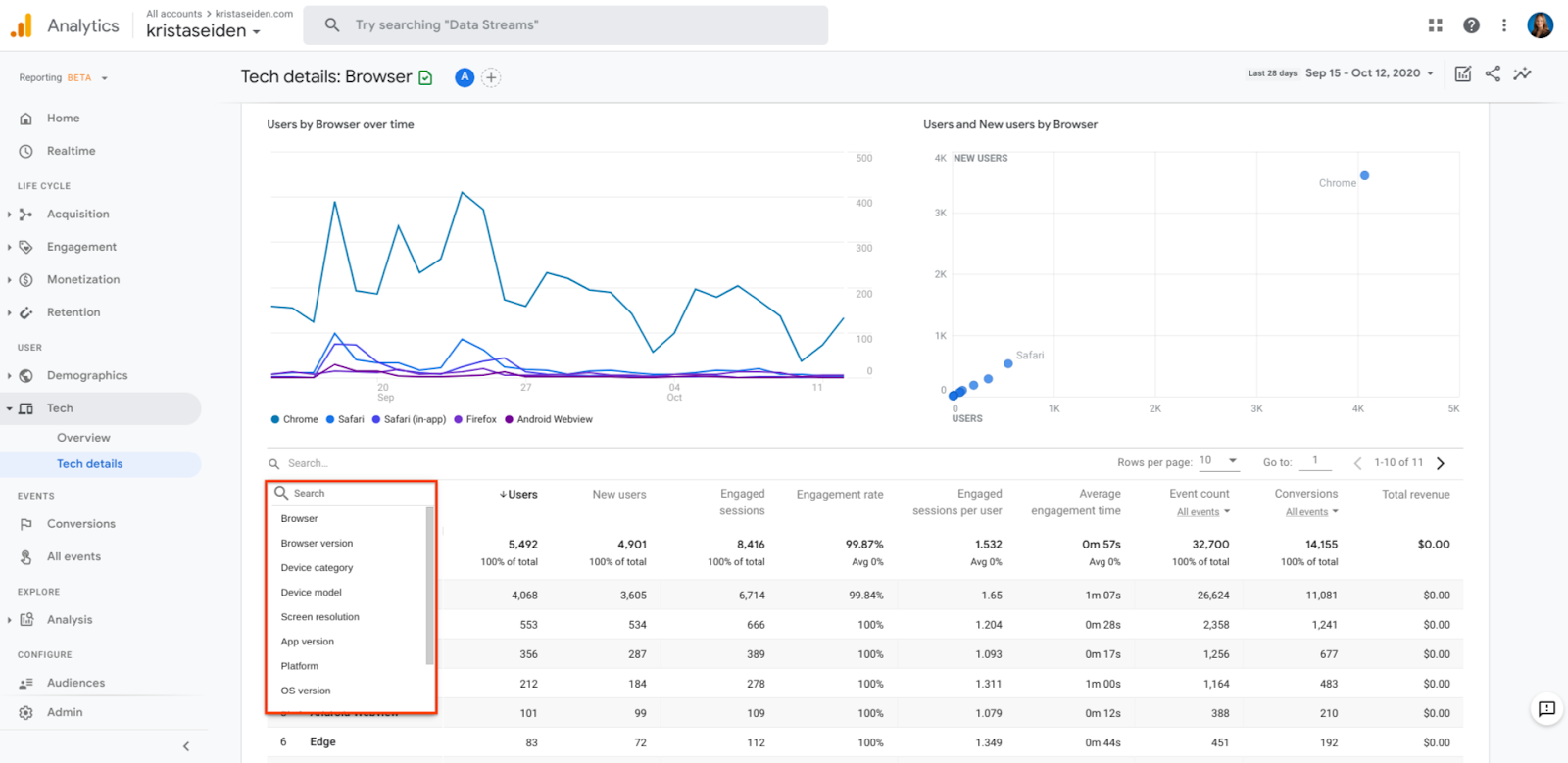The width and height of the screenshot is (1568, 763).
Task: Click the Go to page number field
Action: [1315, 461]
